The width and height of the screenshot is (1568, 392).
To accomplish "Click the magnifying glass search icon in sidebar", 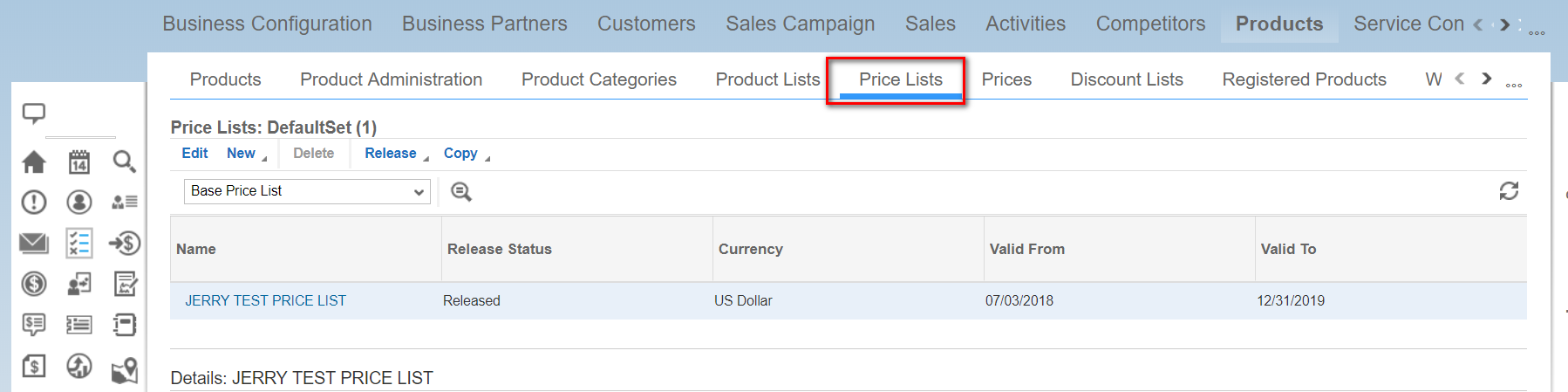I will tap(124, 162).
